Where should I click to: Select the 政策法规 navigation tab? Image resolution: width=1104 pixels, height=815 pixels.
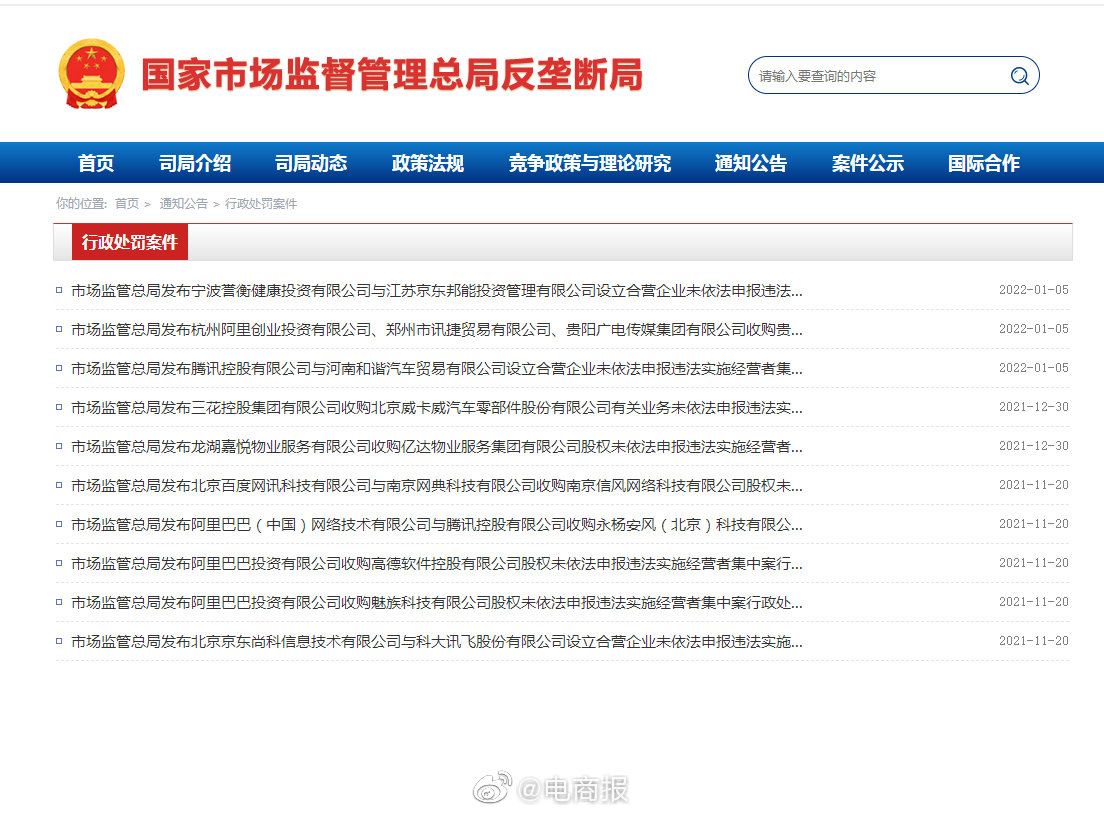pos(427,163)
